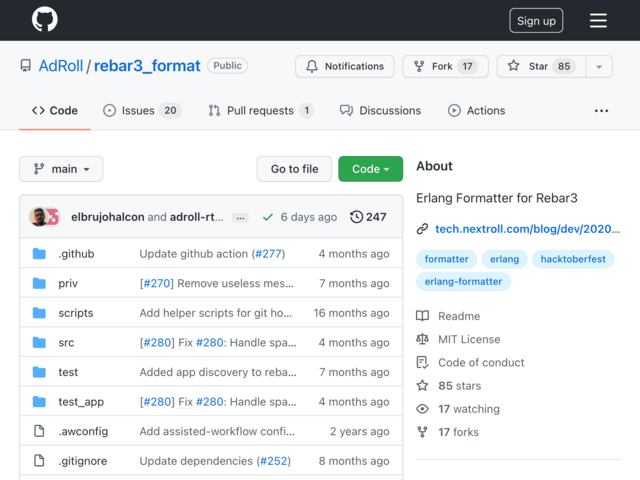The height and width of the screenshot is (480, 640).
Task: Click the priv folder icon
Action: tap(39, 283)
